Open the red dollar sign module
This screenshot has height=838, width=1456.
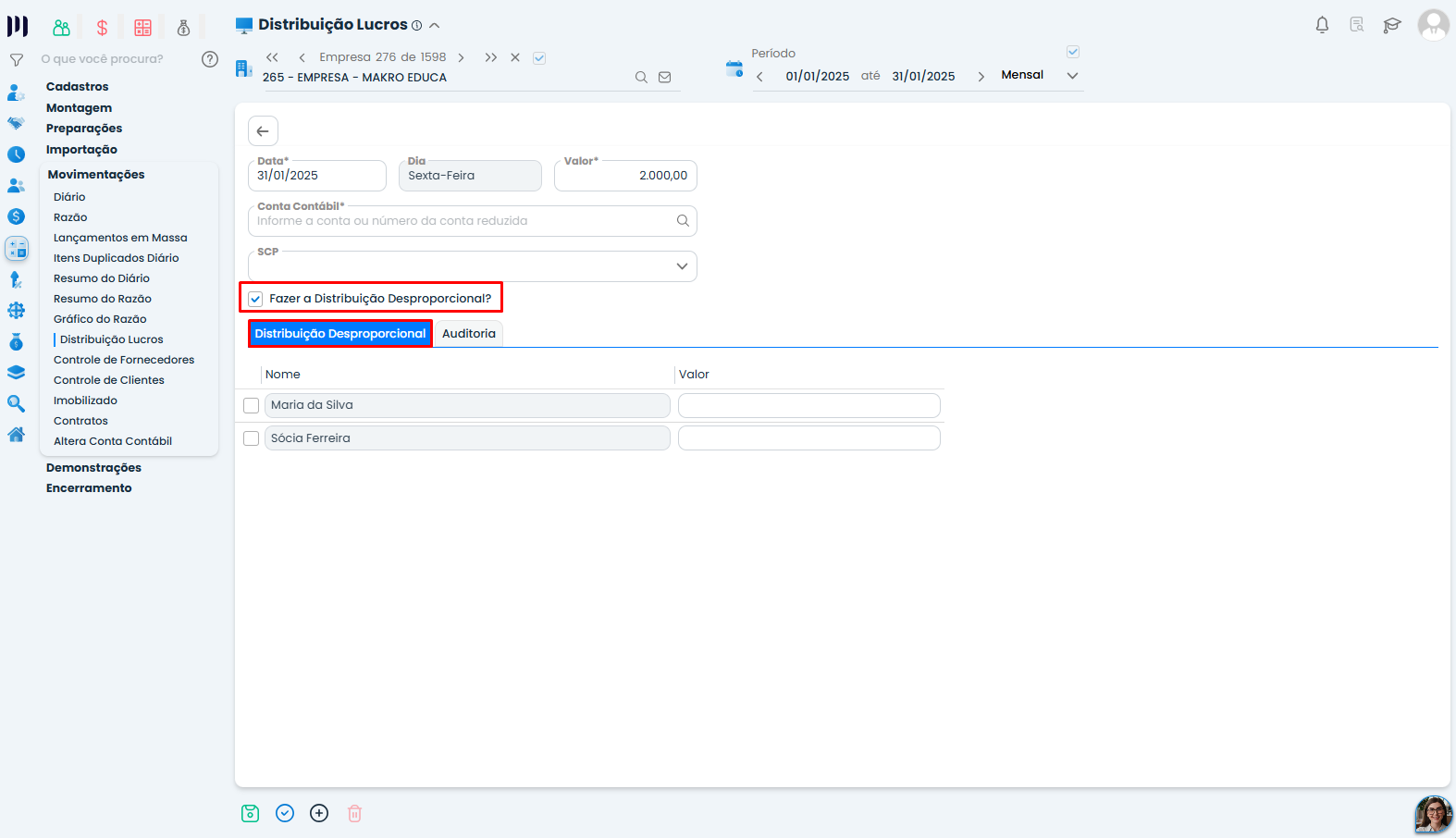click(102, 28)
